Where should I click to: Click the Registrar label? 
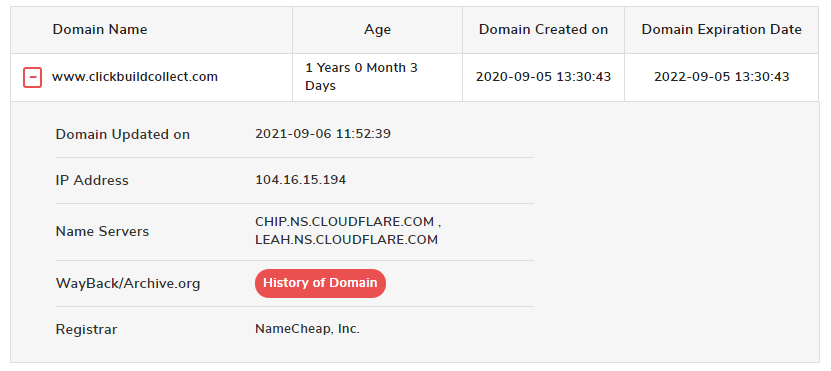click(x=86, y=330)
